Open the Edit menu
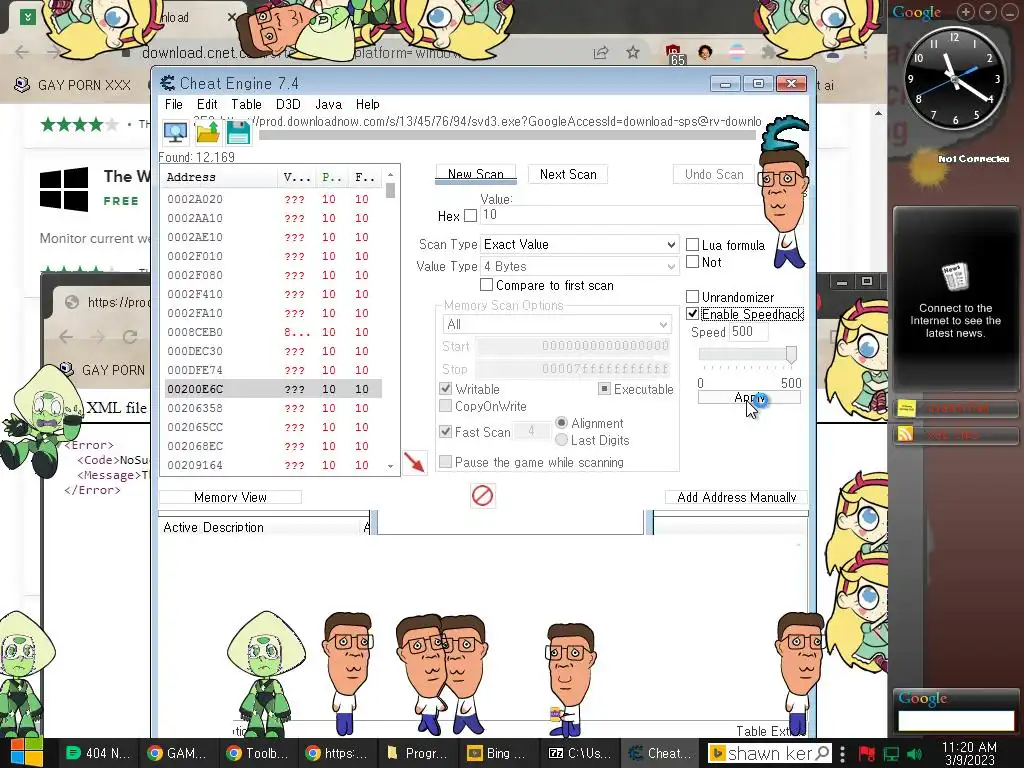Image resolution: width=1024 pixels, height=768 pixels. (207, 104)
